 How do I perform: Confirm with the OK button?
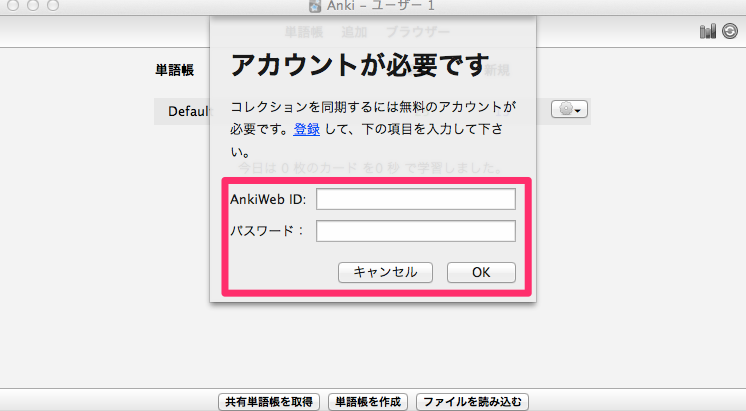[x=481, y=273]
